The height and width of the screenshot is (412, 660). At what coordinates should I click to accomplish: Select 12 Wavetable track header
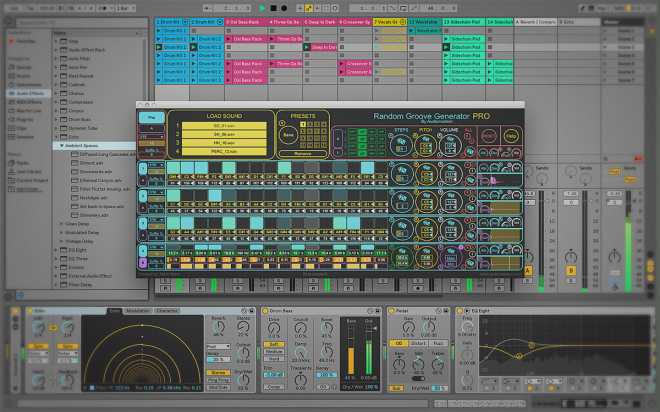(425, 22)
